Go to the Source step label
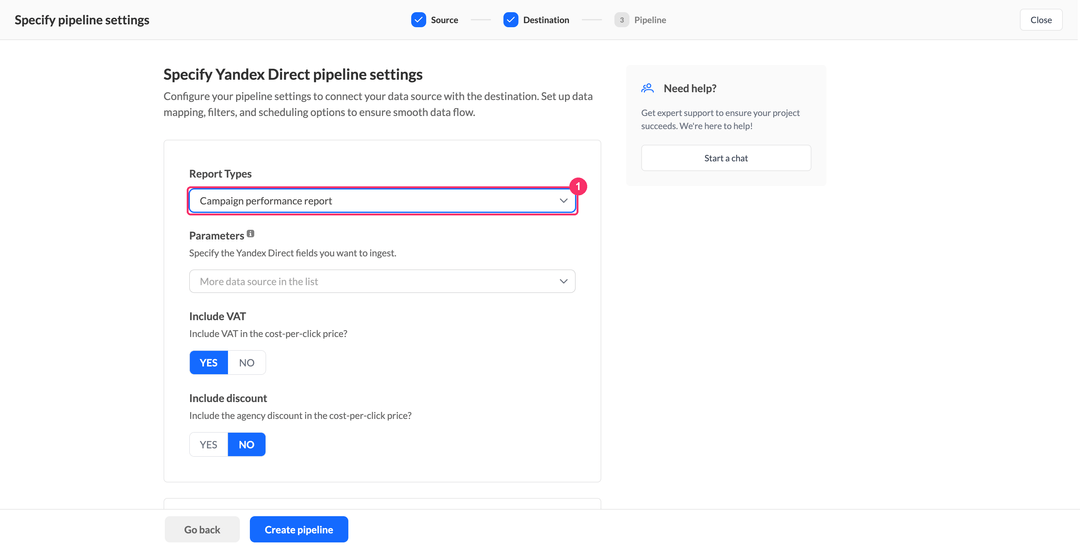Image resolution: width=1080 pixels, height=549 pixels. [444, 20]
